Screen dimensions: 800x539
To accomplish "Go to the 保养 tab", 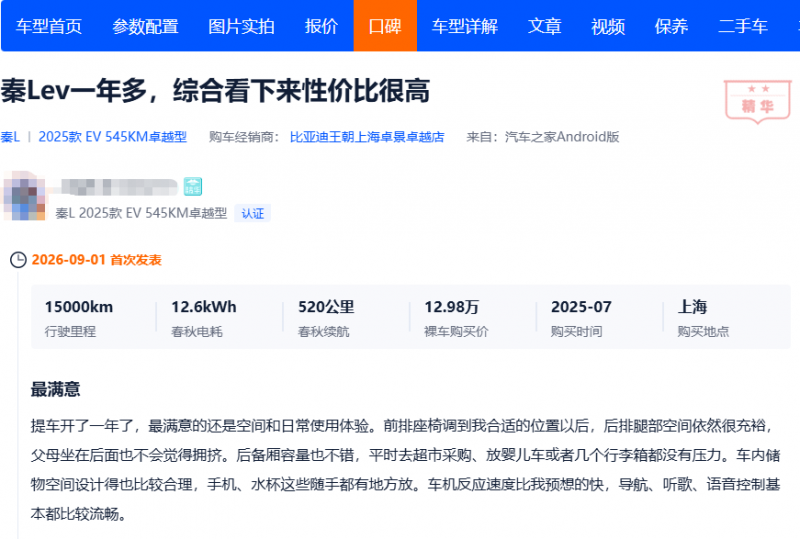I will (671, 26).
